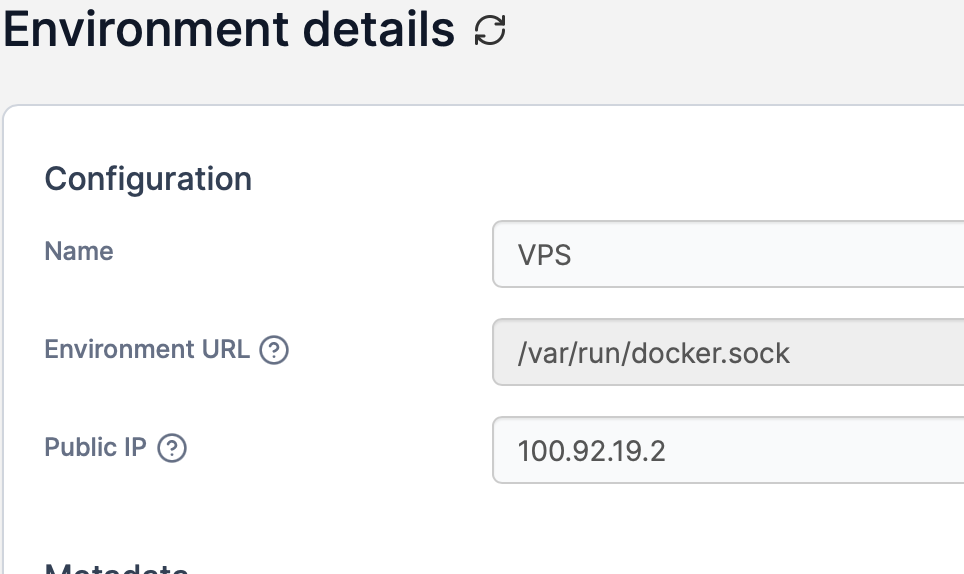Select the Configuration section heading
Viewport: 964px width, 574px height.
pyautogui.click(x=148, y=179)
